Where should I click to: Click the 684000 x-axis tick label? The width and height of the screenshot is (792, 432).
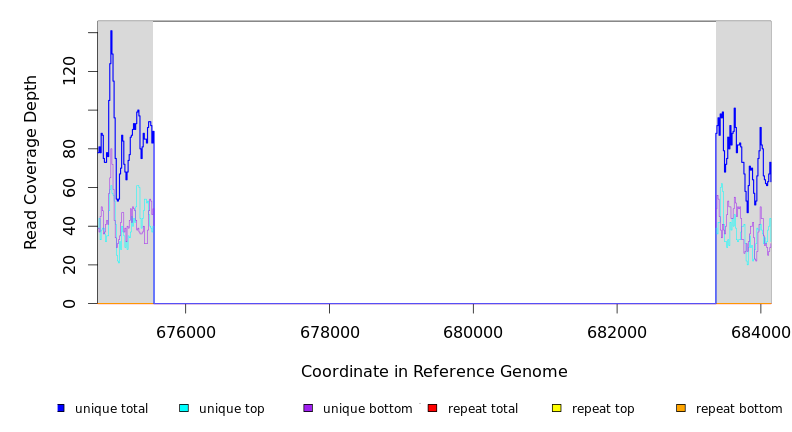coord(760,332)
